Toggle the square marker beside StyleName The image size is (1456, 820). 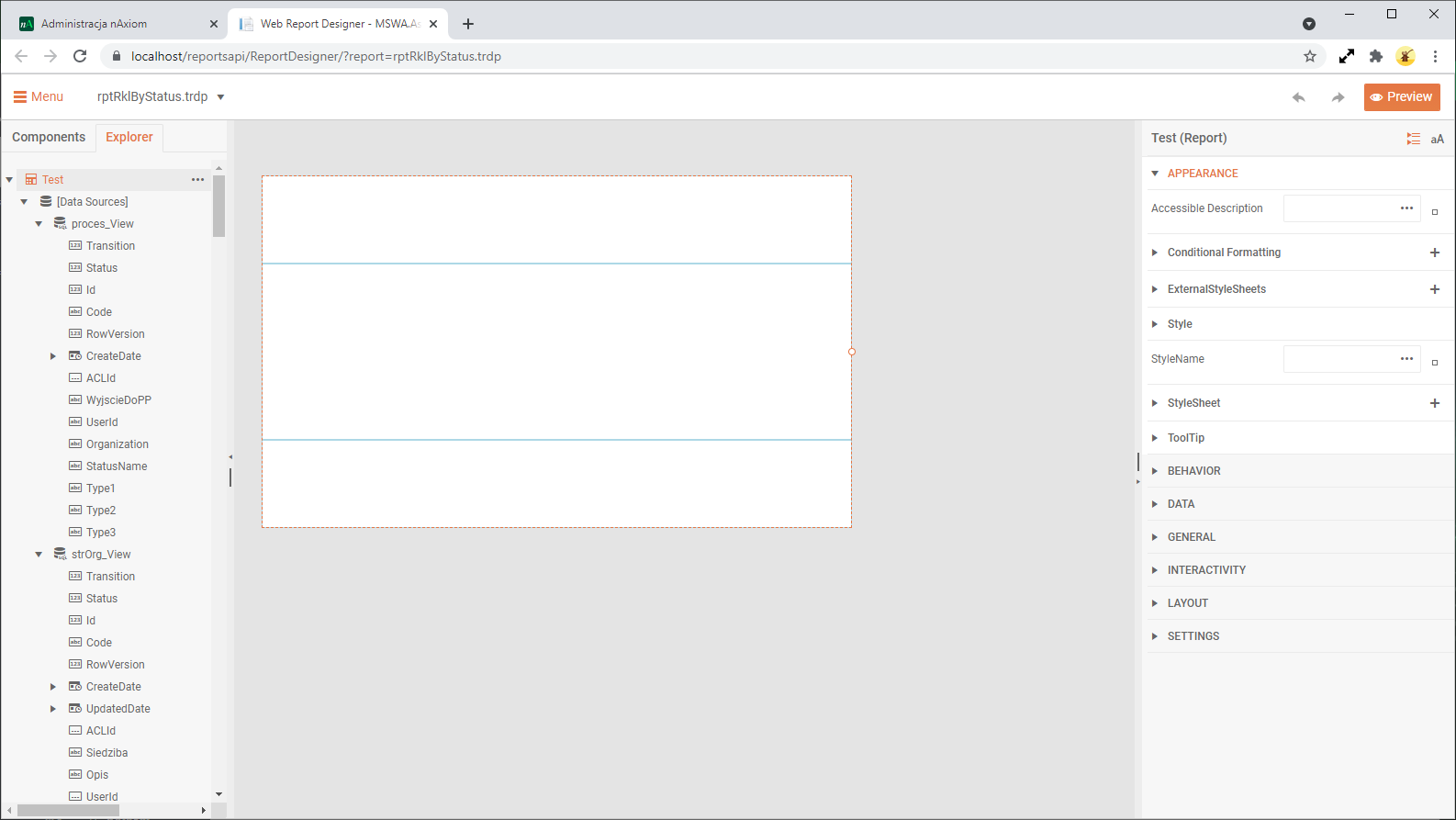tap(1435, 363)
